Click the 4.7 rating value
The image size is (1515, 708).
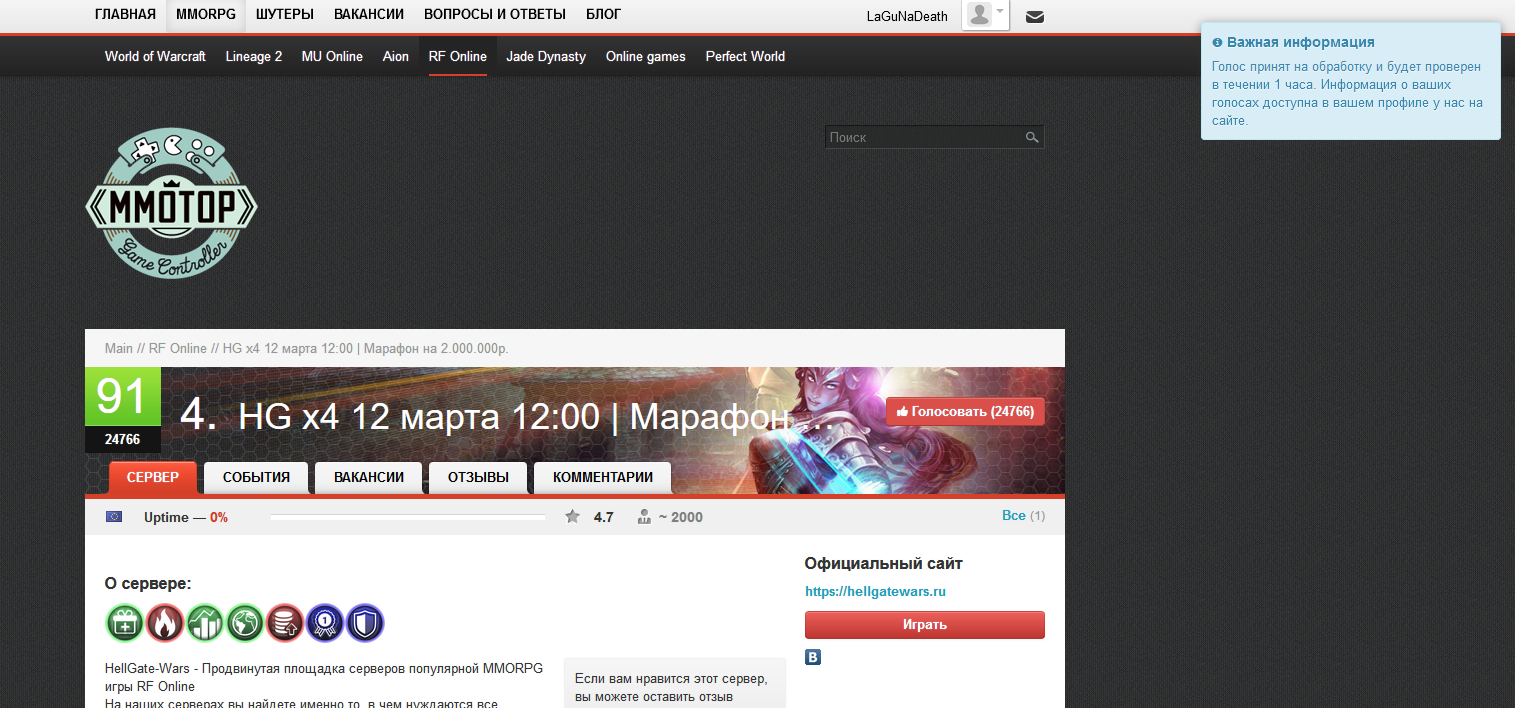tap(603, 517)
